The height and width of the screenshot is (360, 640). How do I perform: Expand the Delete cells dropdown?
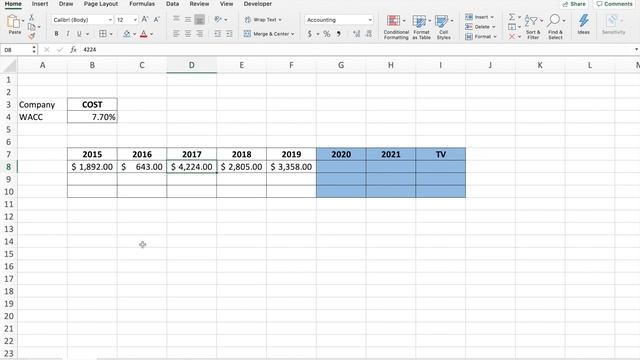[494, 27]
